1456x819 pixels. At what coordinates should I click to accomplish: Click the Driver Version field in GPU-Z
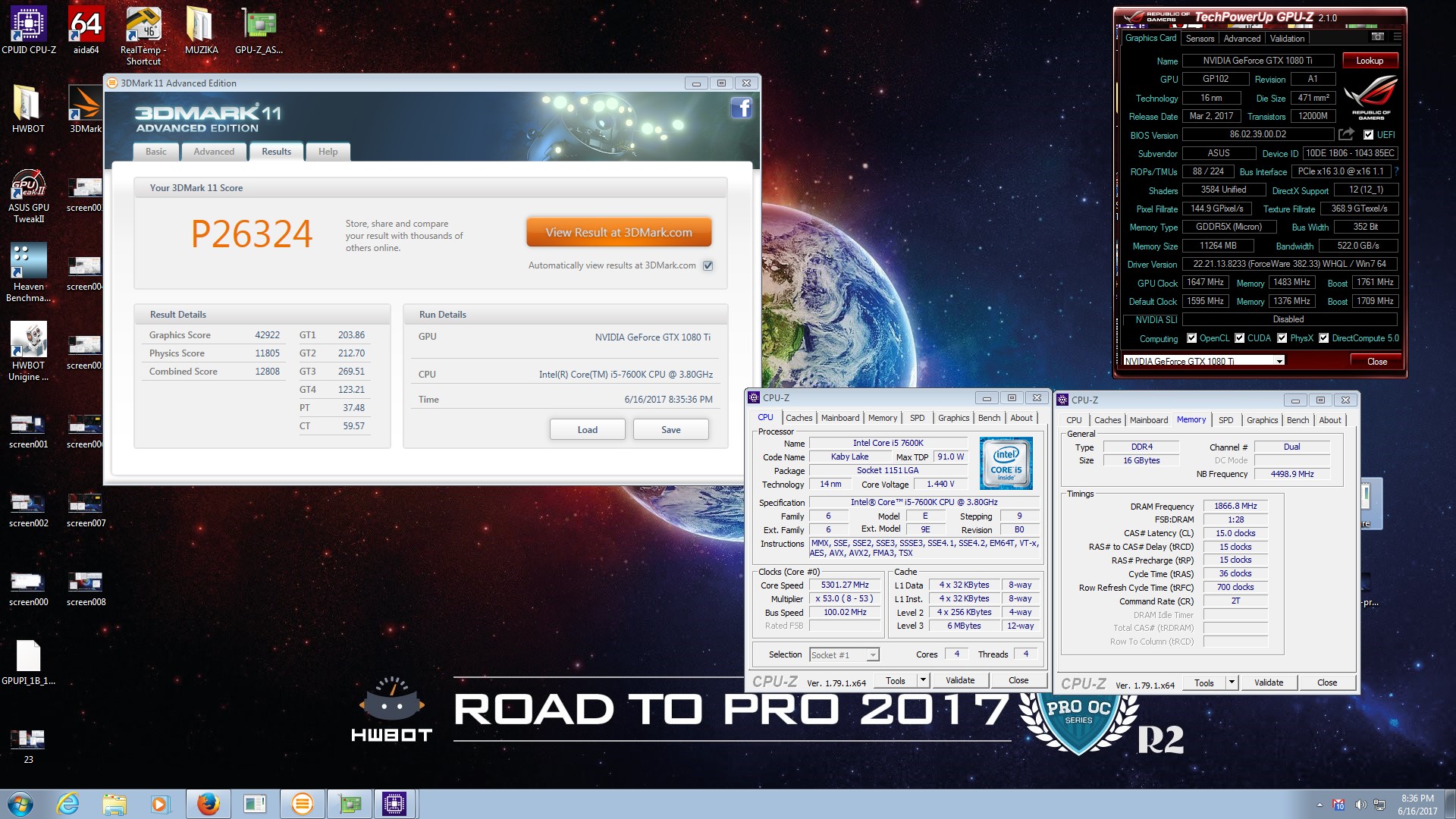click(1289, 264)
